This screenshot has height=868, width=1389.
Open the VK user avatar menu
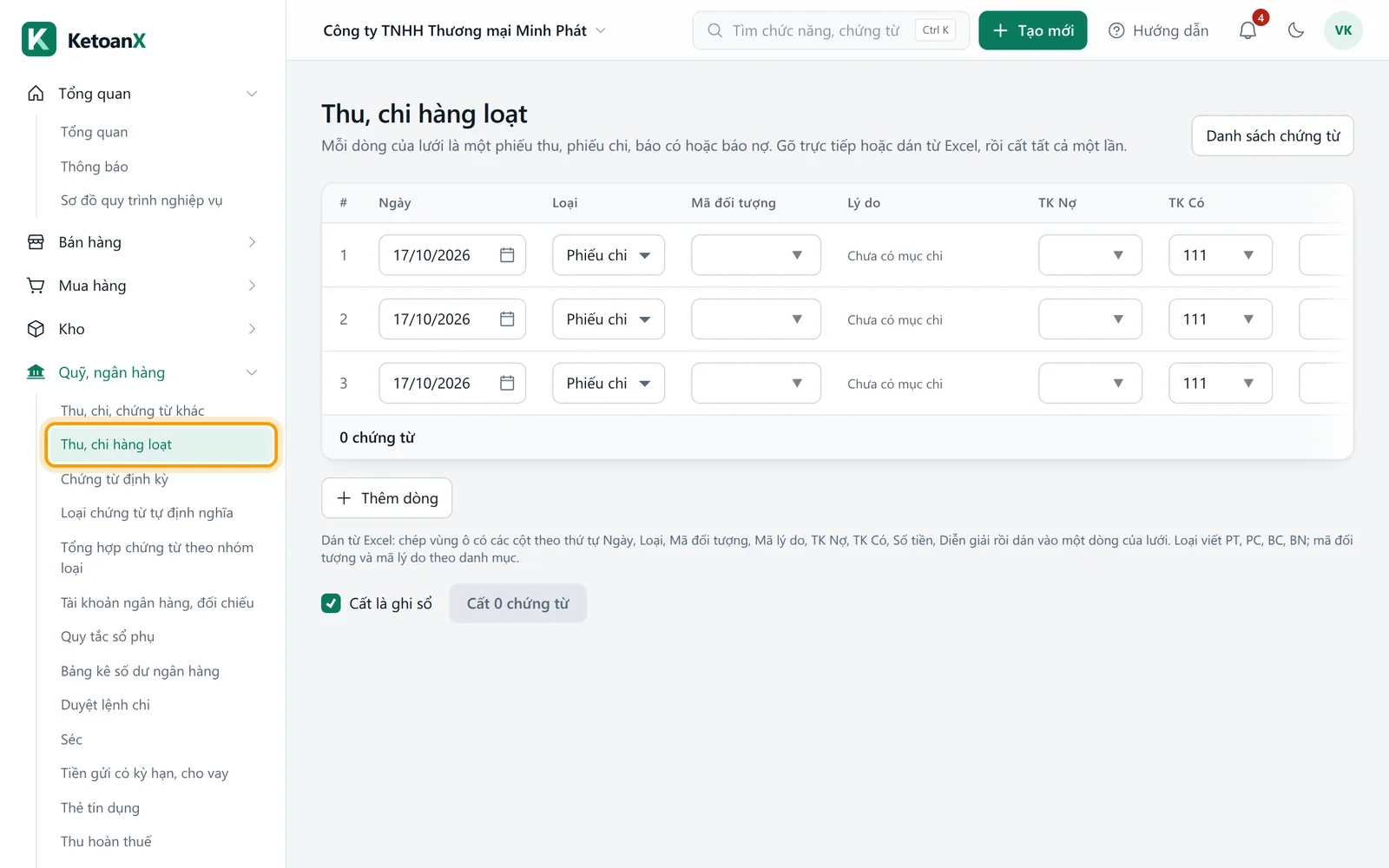1343,30
